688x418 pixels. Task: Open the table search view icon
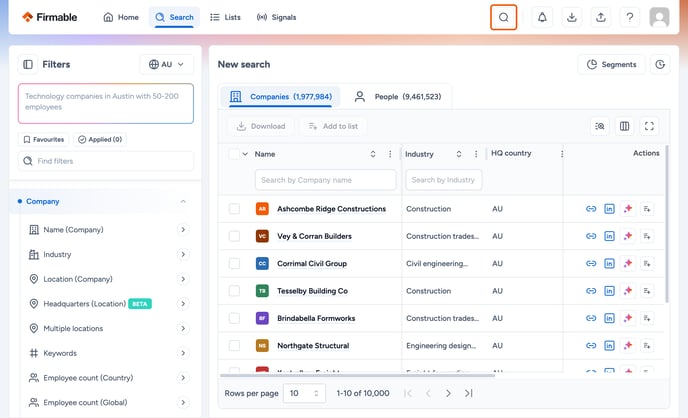click(599, 126)
